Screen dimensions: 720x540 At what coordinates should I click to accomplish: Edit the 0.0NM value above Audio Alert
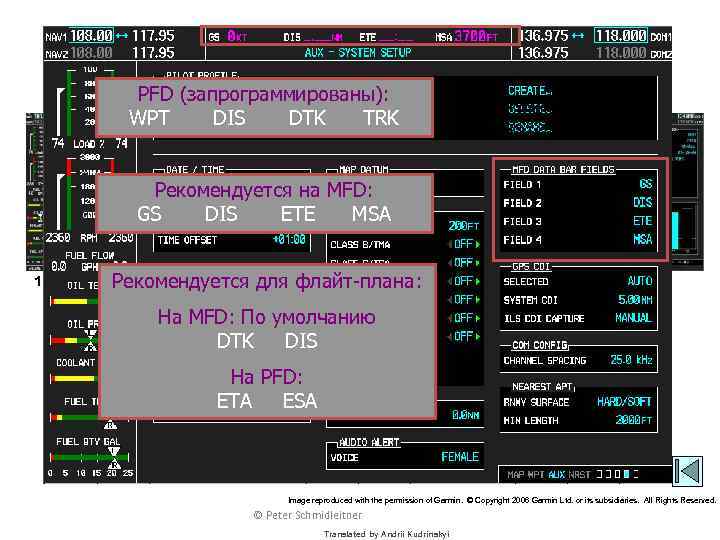pos(466,415)
